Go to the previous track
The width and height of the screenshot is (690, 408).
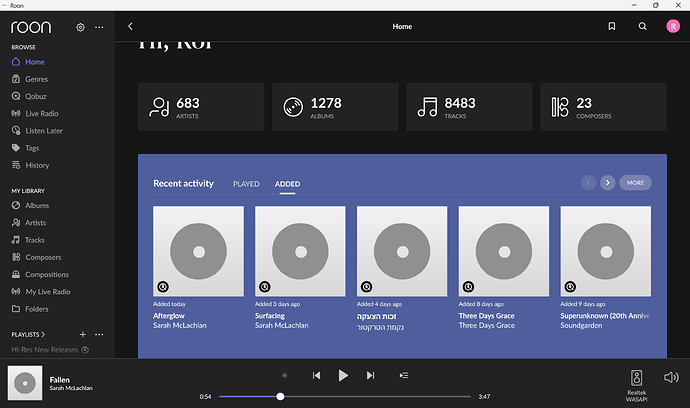pyautogui.click(x=316, y=375)
